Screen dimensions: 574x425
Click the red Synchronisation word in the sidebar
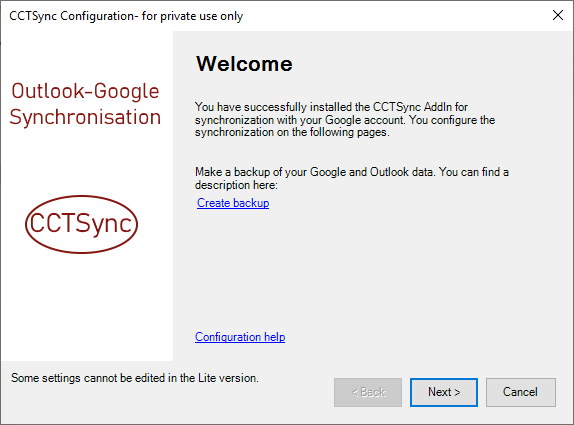click(x=85, y=117)
